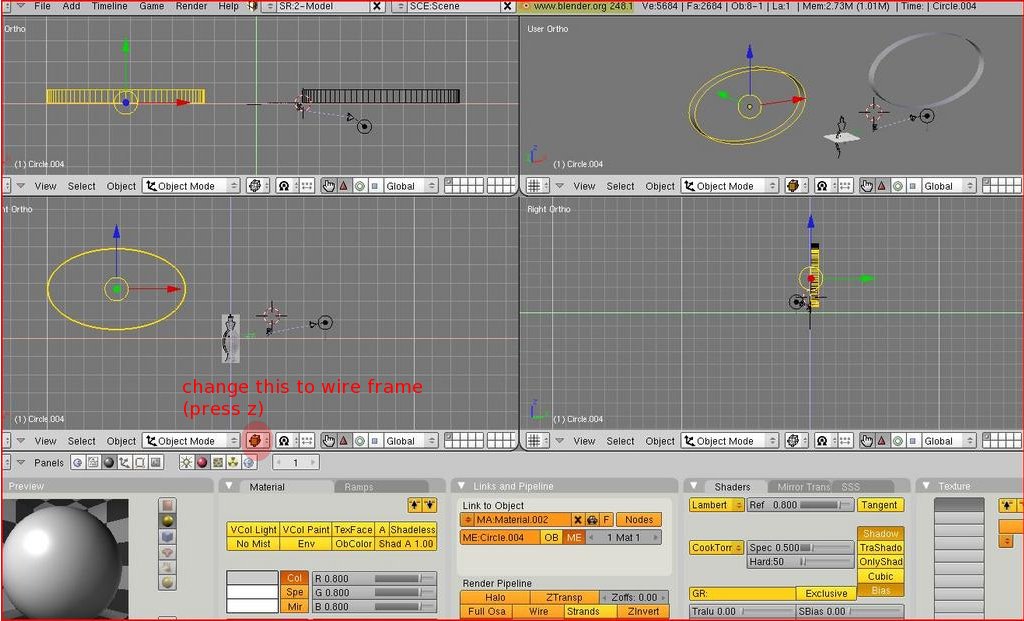The width and height of the screenshot is (1024, 621).
Task: Toggle Wire render option
Action: point(538,612)
